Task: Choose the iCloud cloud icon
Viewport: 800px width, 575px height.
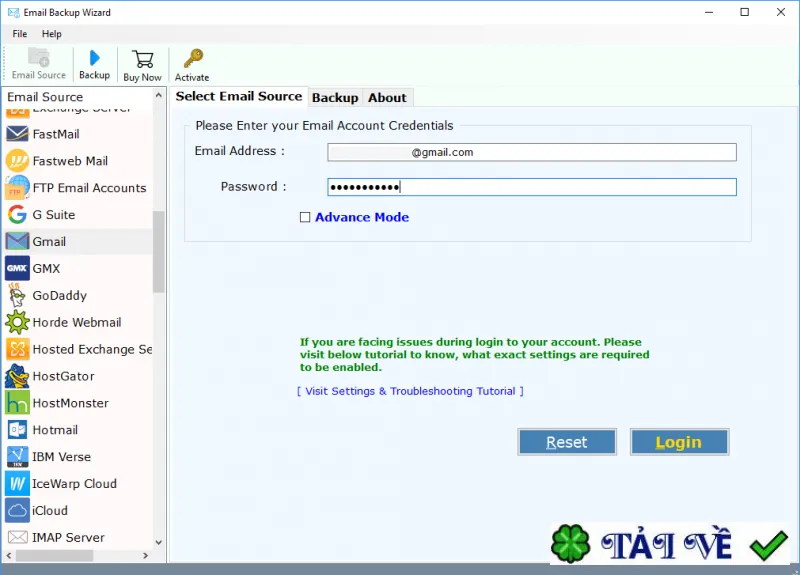Action: coord(17,510)
